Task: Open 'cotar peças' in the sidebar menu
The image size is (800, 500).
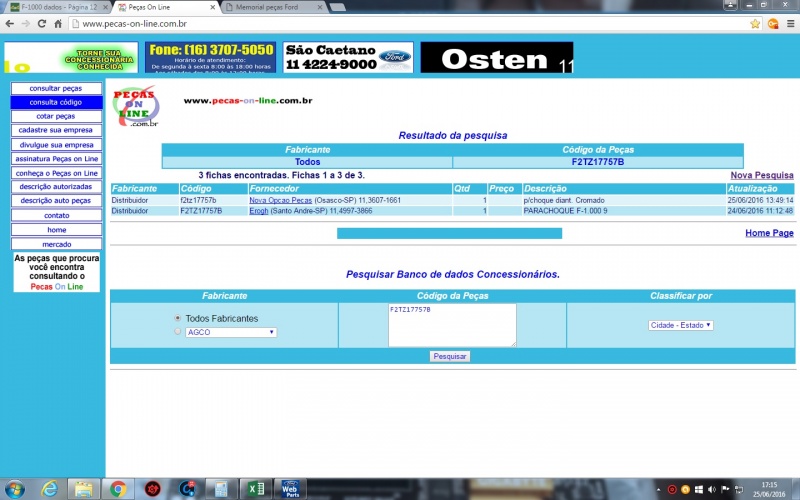Action: pyautogui.click(x=56, y=116)
